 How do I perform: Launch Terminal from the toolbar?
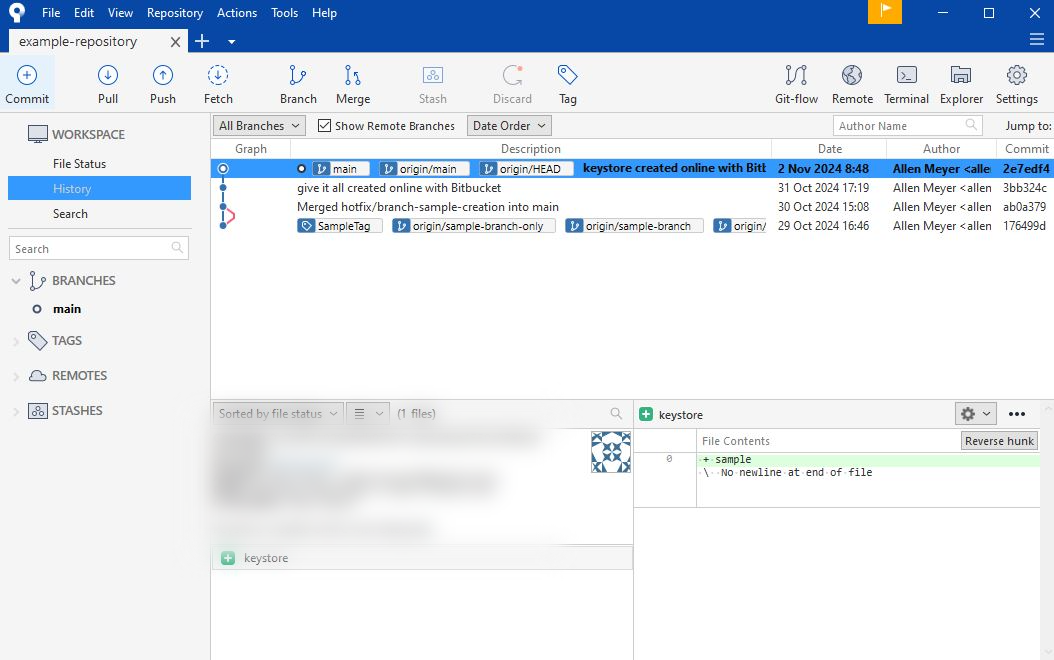(906, 76)
